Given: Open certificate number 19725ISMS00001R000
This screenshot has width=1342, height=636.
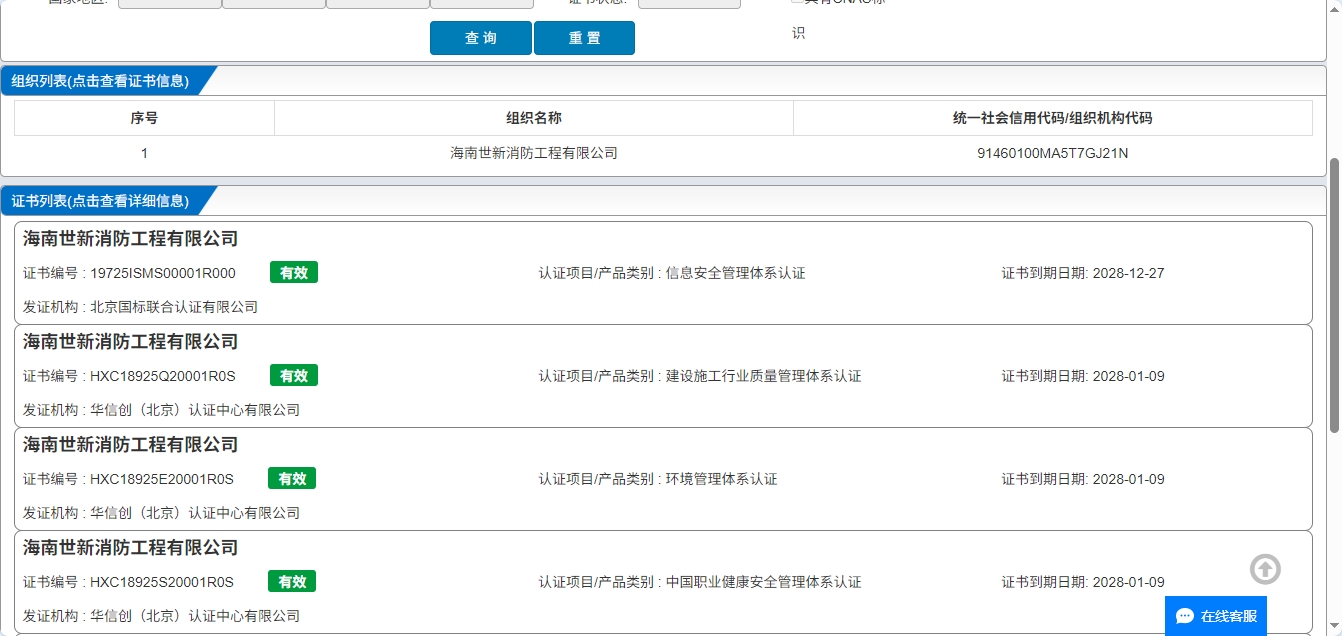Looking at the screenshot, I should tap(163, 273).
